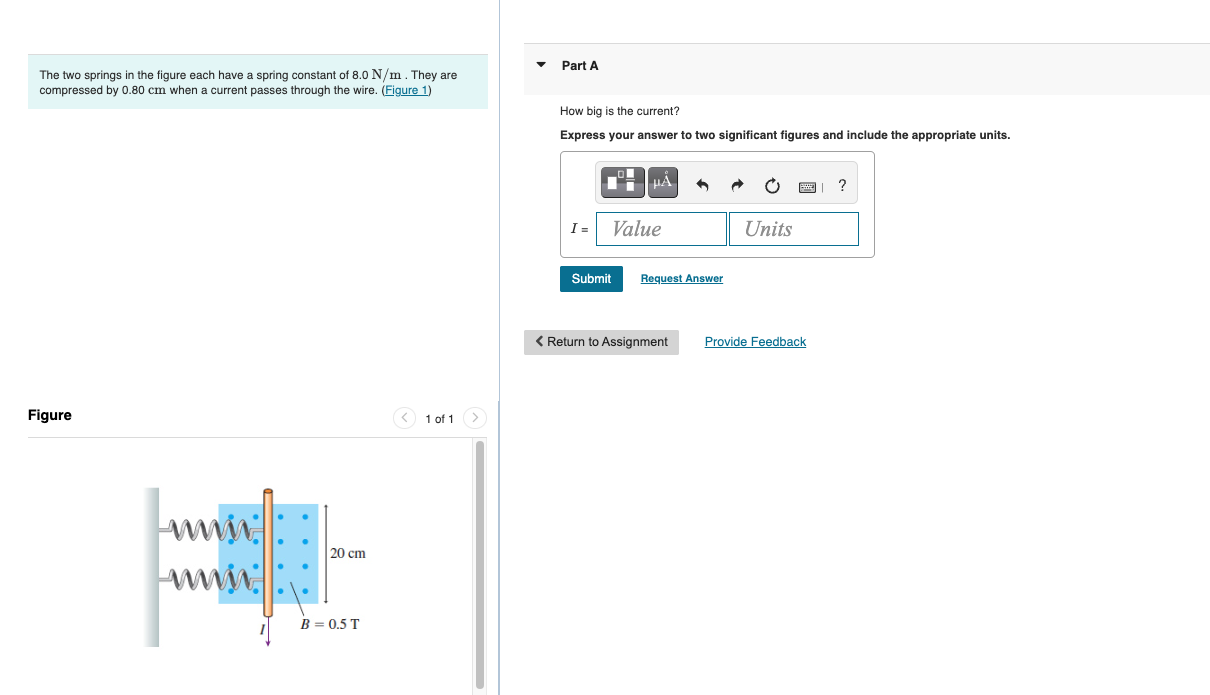
Task: Click inside the Units input field
Action: [793, 229]
